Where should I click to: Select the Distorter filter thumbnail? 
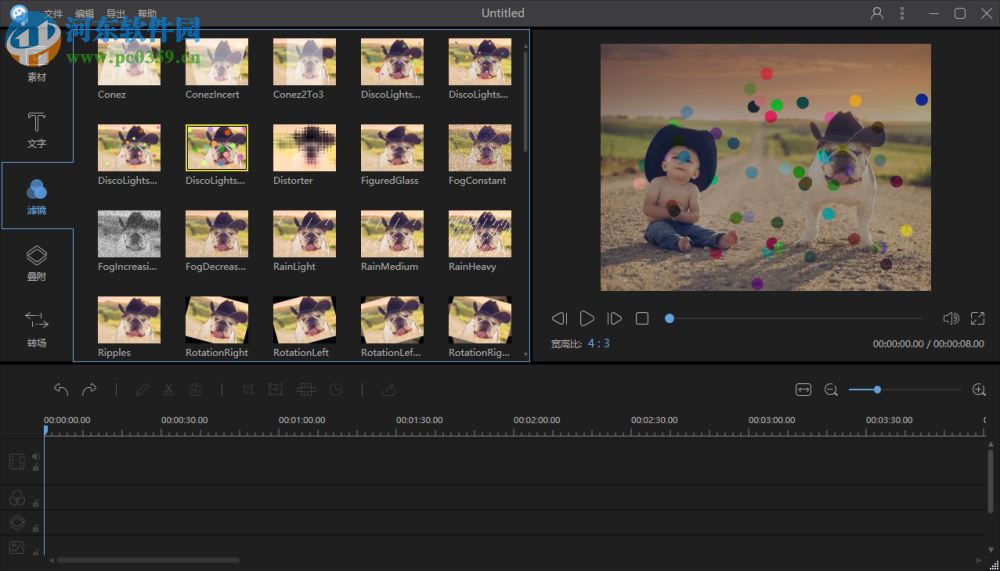point(304,148)
